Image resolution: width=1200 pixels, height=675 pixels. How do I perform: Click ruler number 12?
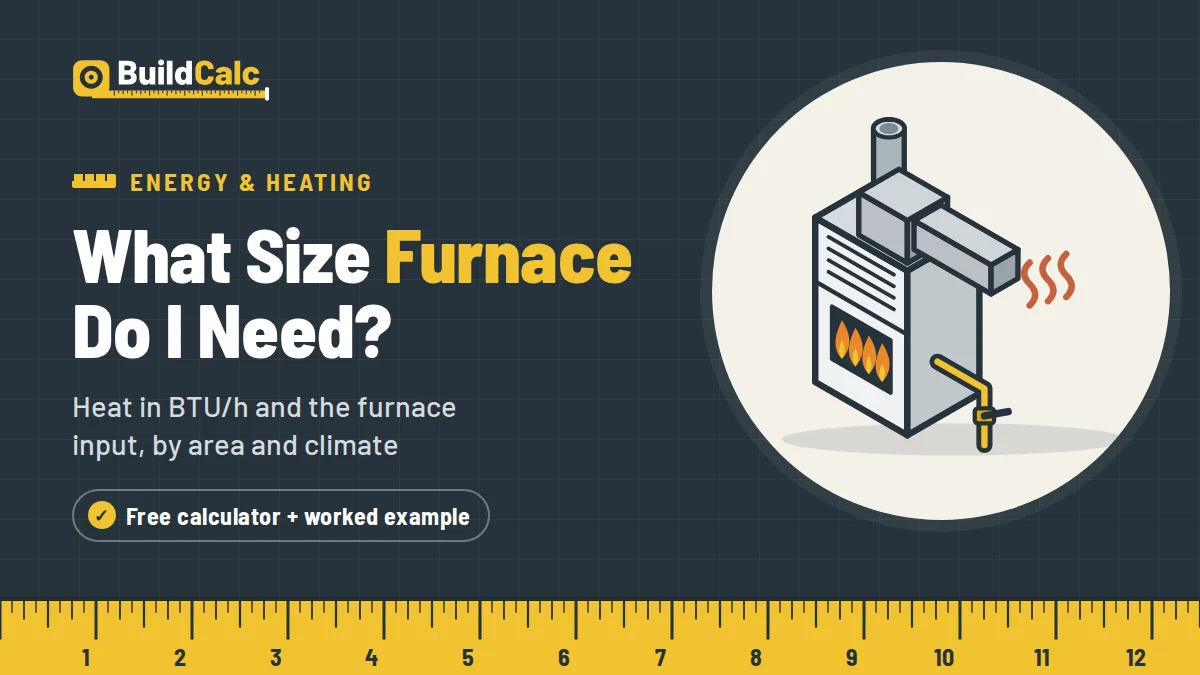coord(1136,658)
